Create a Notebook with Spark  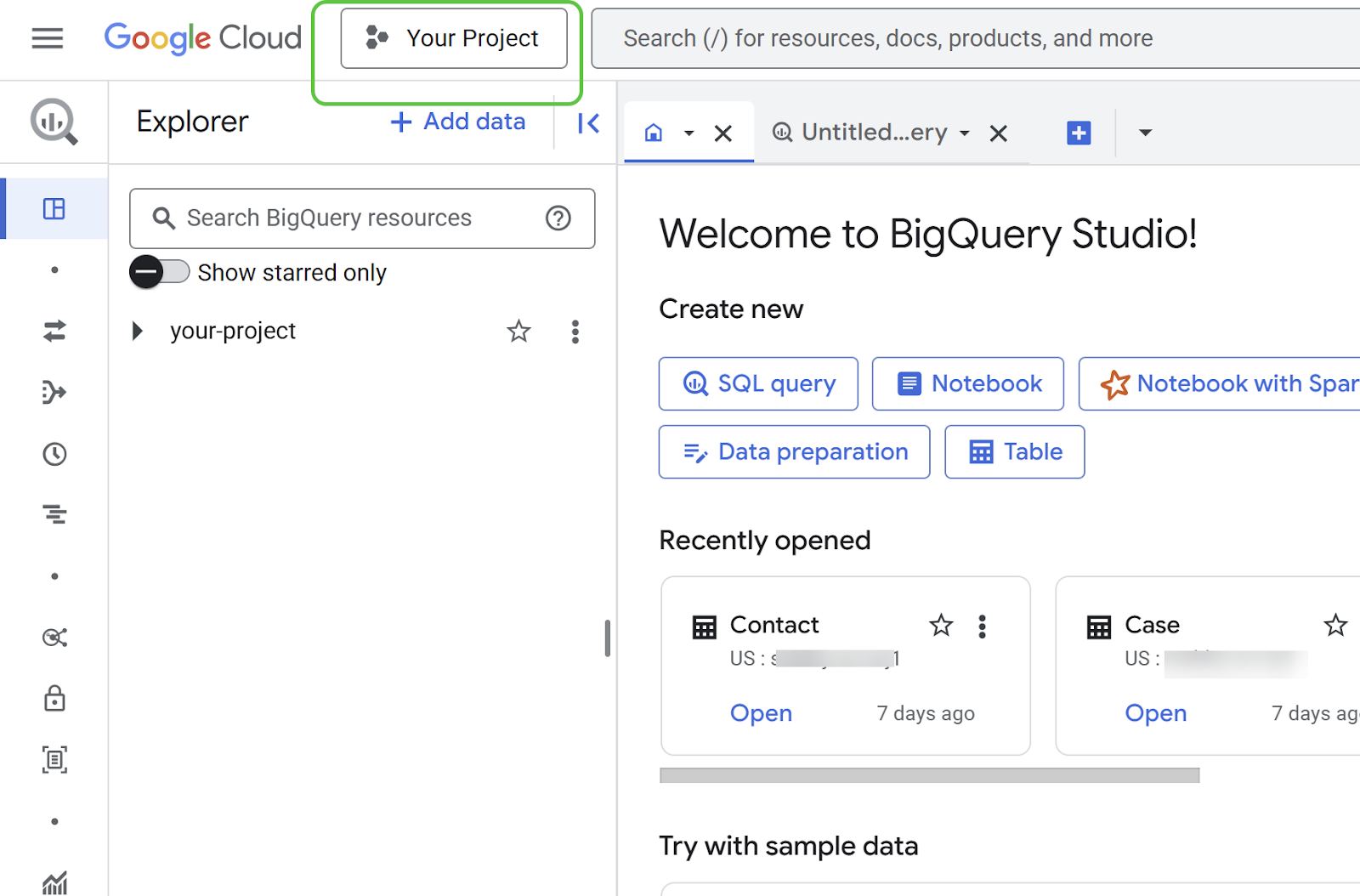pyautogui.click(x=1221, y=383)
